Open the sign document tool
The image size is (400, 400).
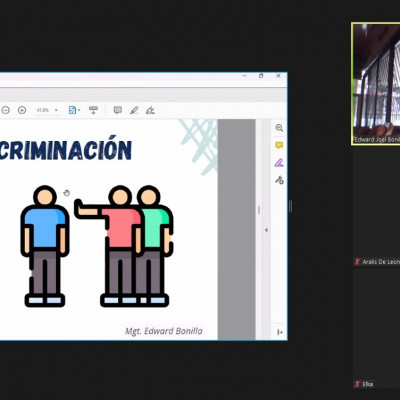point(150,110)
